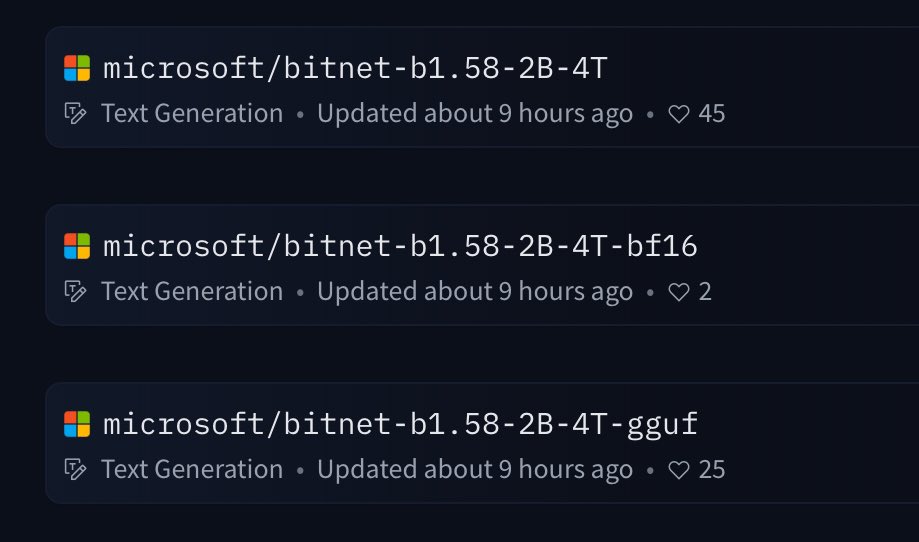Click Text Generation icon on bitnet-b1.58-2B-4T card
Viewport: 919px width, 542px height.
tap(75, 114)
